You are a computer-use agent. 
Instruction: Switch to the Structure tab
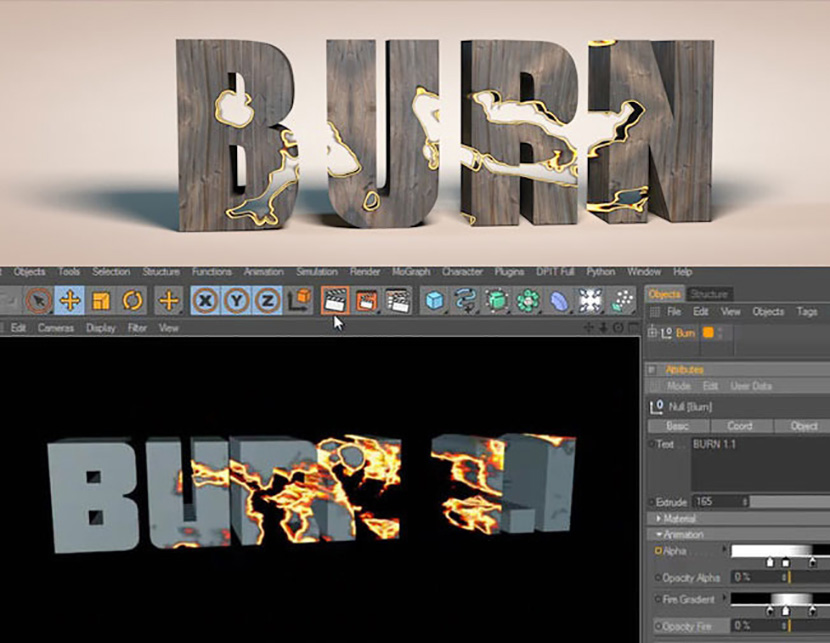[709, 294]
